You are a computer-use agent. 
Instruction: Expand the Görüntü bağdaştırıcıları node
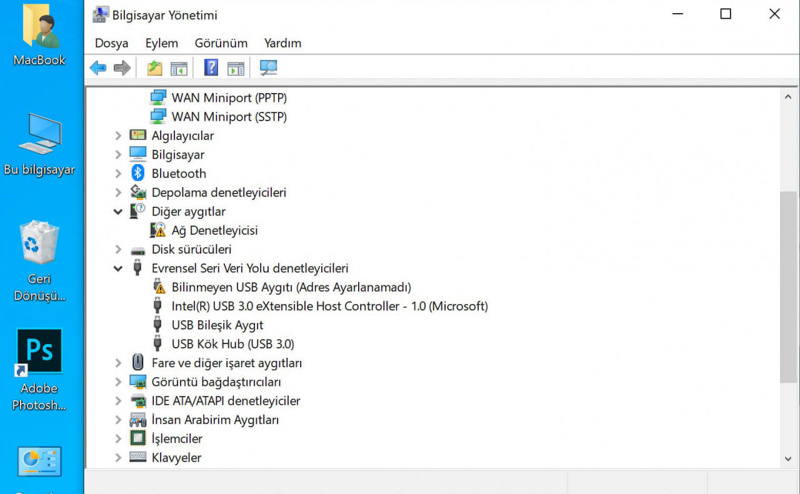(x=118, y=382)
